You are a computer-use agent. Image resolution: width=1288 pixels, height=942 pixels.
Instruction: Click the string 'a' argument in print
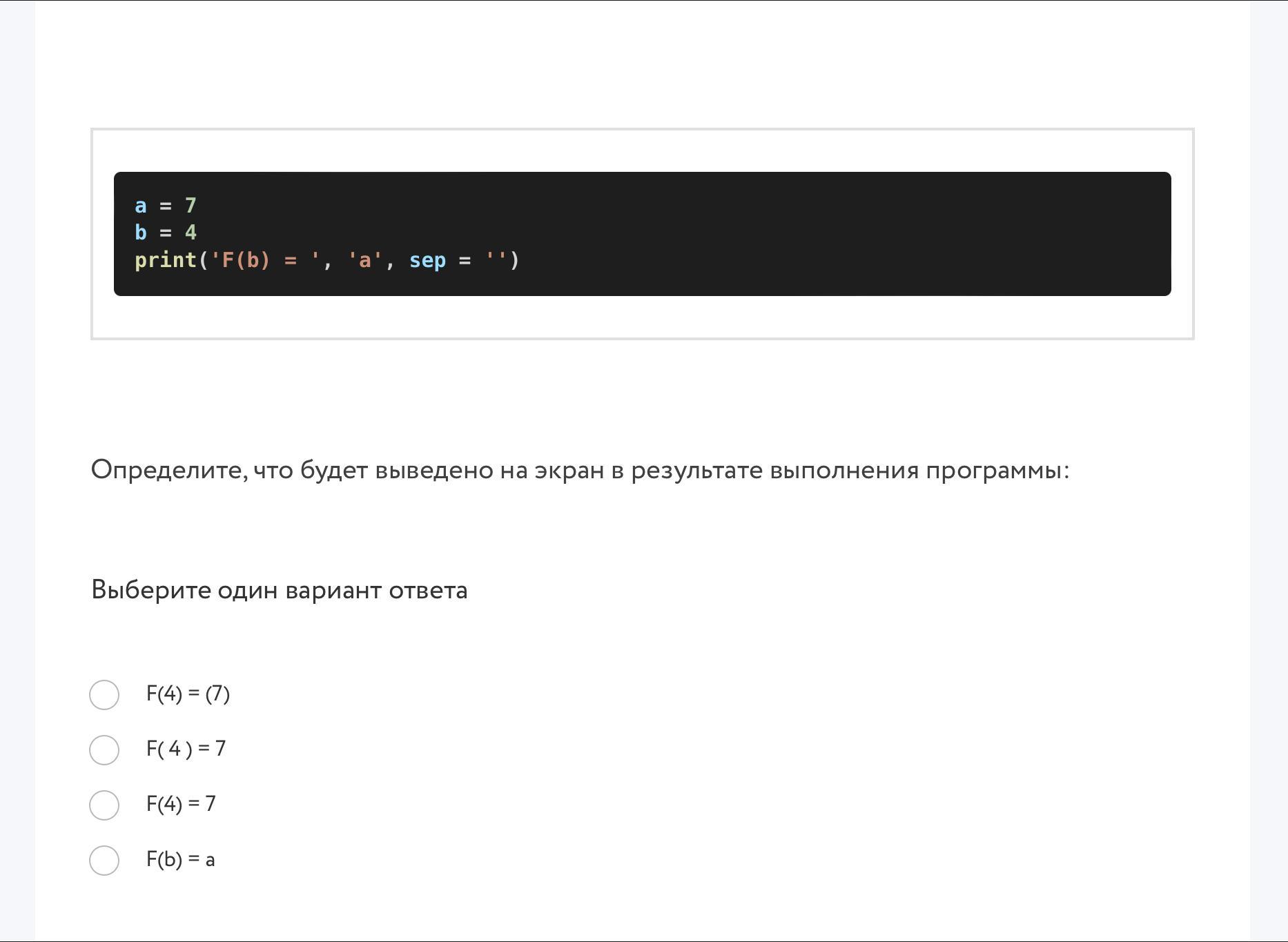pyautogui.click(x=364, y=260)
